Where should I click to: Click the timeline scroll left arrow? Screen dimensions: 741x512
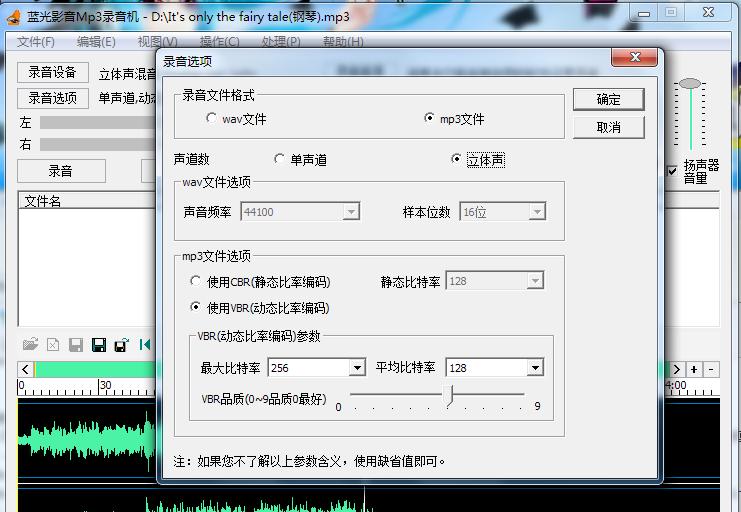(25, 369)
